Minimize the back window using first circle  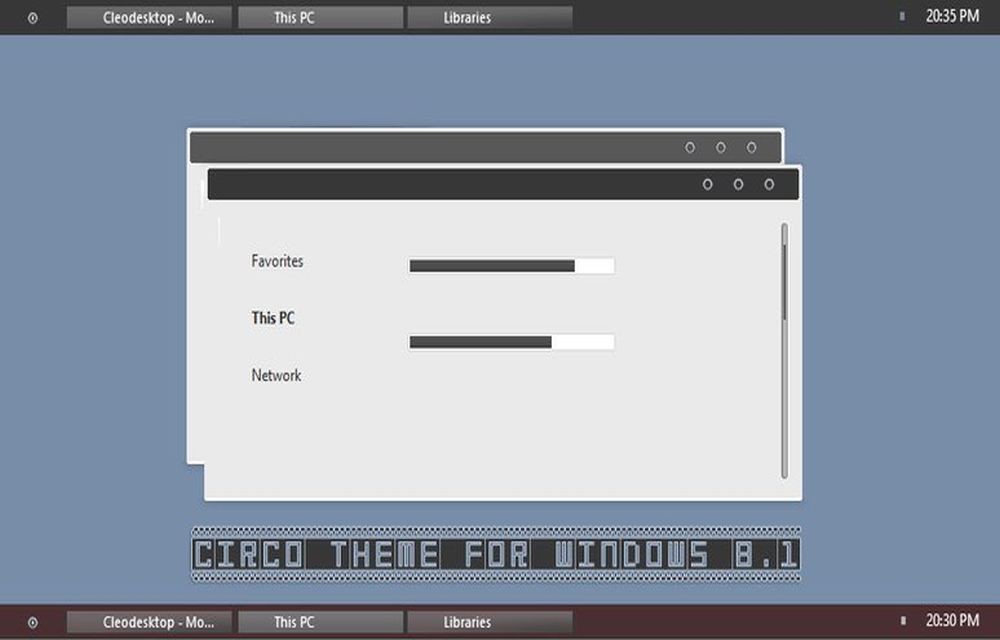coord(689,147)
